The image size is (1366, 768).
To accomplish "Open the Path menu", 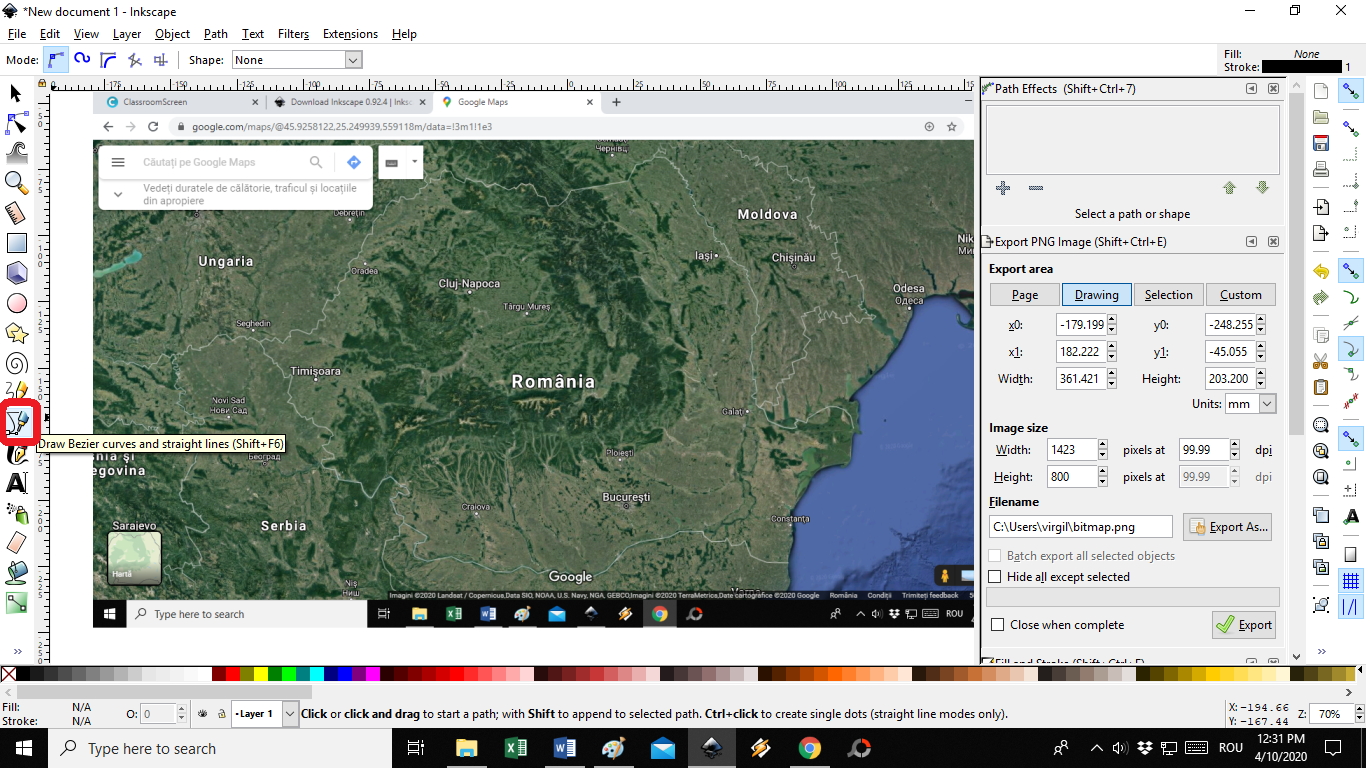I will (x=216, y=34).
